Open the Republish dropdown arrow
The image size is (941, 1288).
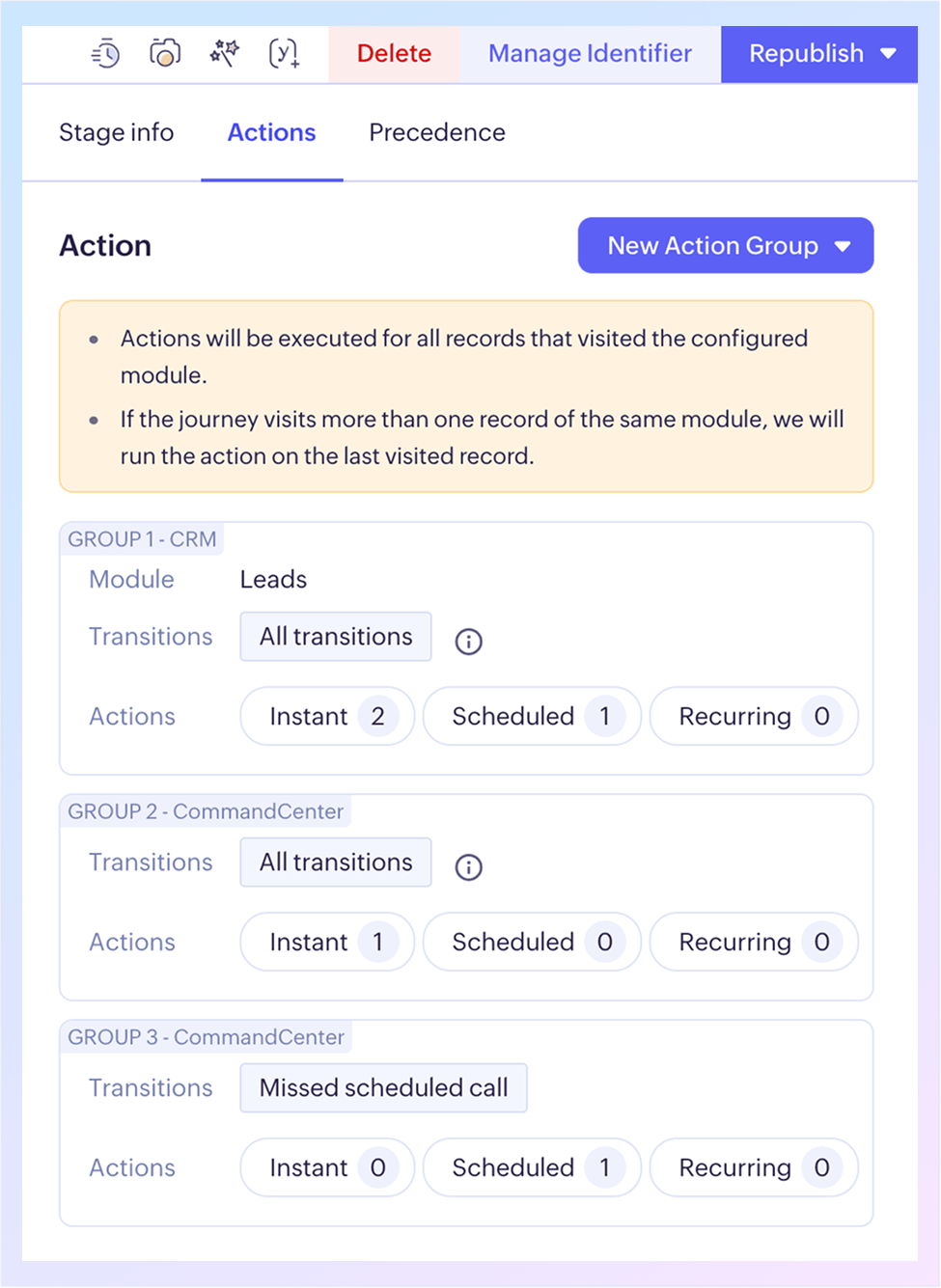(x=889, y=54)
